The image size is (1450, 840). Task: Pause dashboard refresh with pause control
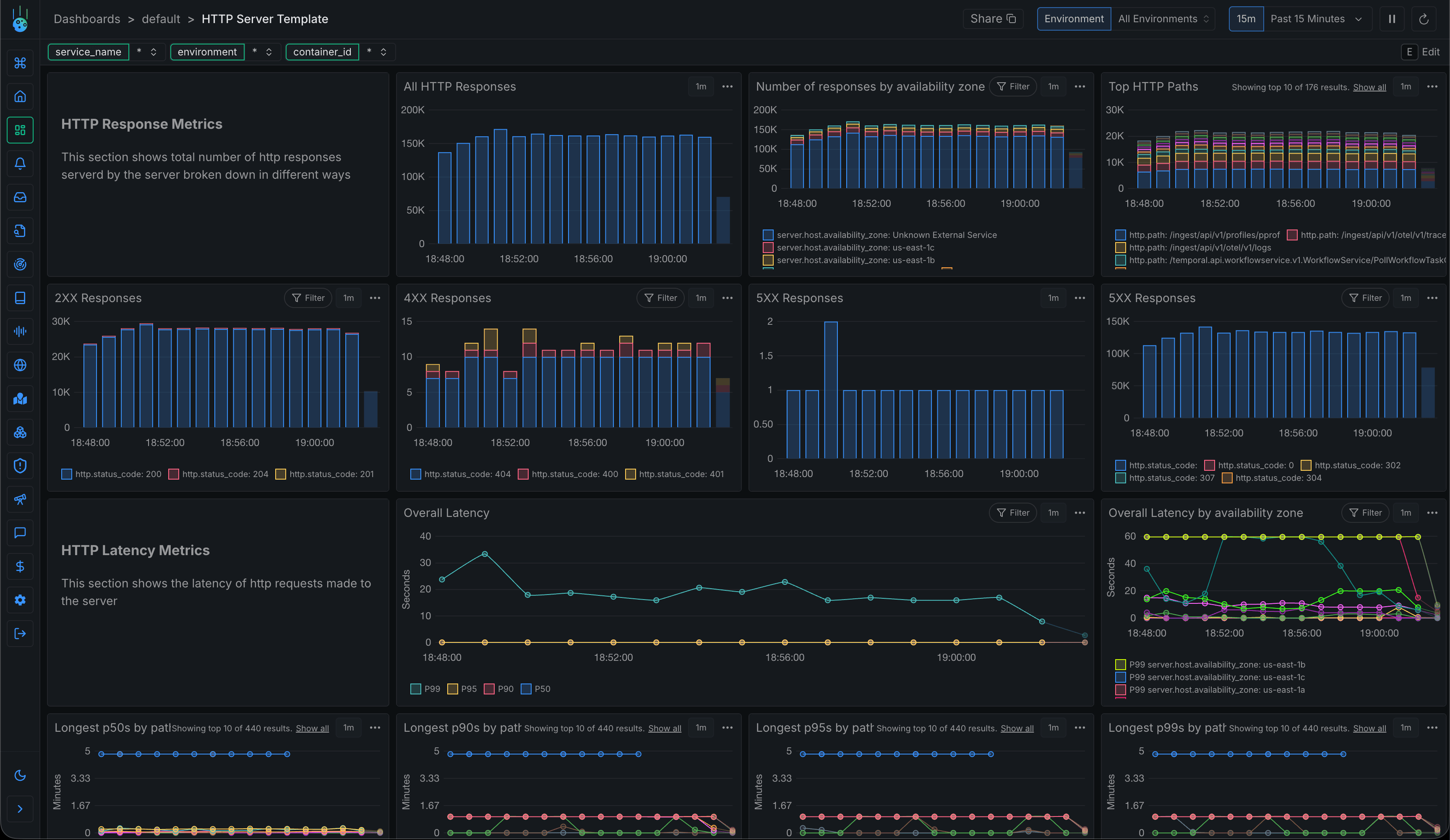tap(1391, 18)
